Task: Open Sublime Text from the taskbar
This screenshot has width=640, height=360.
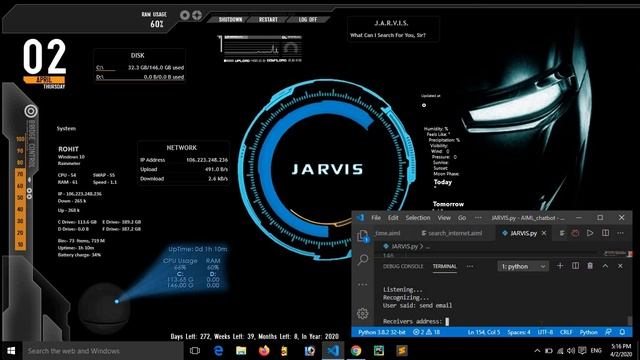Action: 402,351
